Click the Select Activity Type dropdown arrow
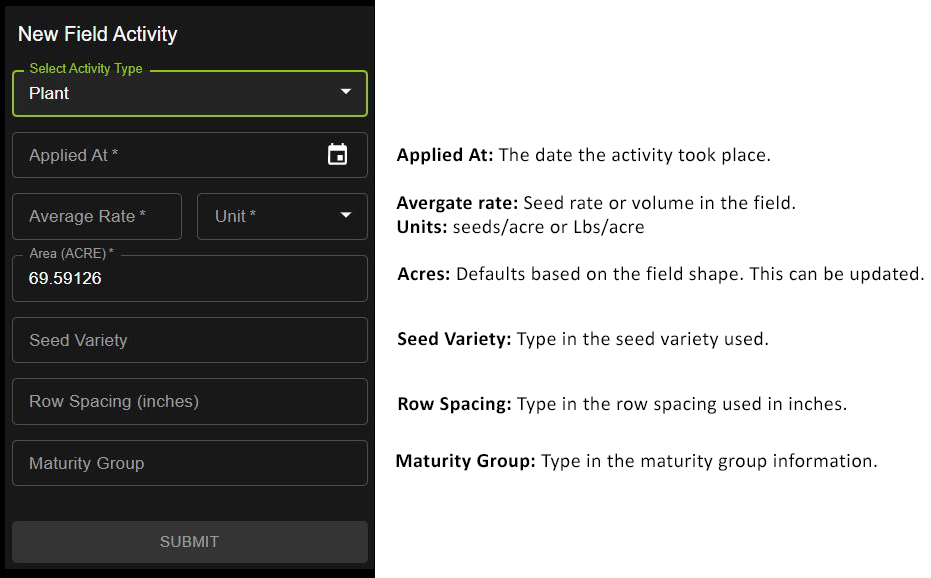This screenshot has width=931, height=578. tap(346, 92)
